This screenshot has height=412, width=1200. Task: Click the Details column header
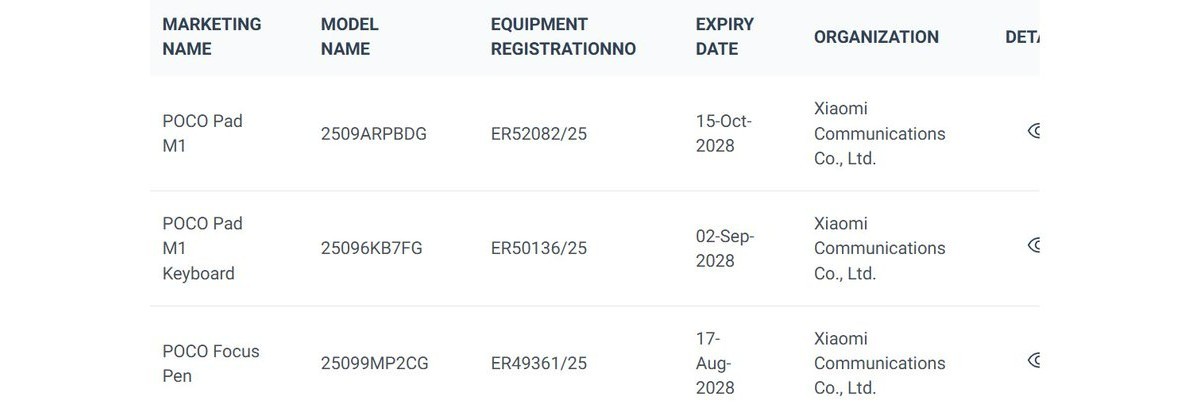point(1022,37)
